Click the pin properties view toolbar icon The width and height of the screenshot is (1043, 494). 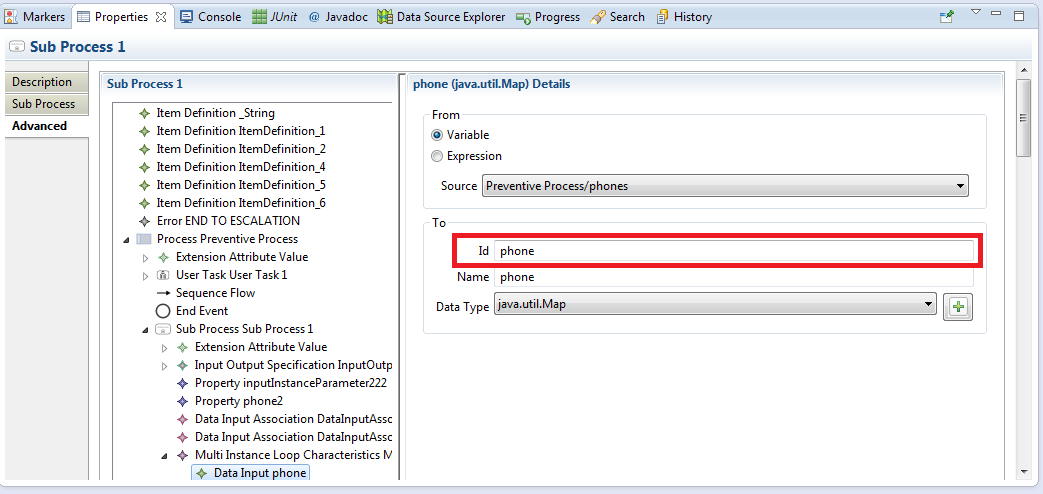pyautogui.click(x=947, y=17)
